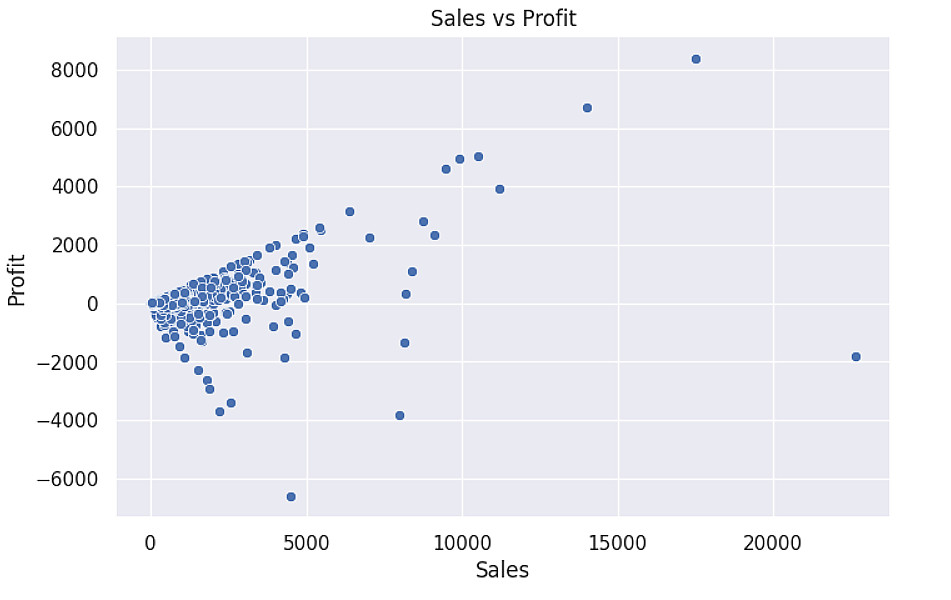Select the point near 7000 sales, 2200 profit

pos(369,238)
